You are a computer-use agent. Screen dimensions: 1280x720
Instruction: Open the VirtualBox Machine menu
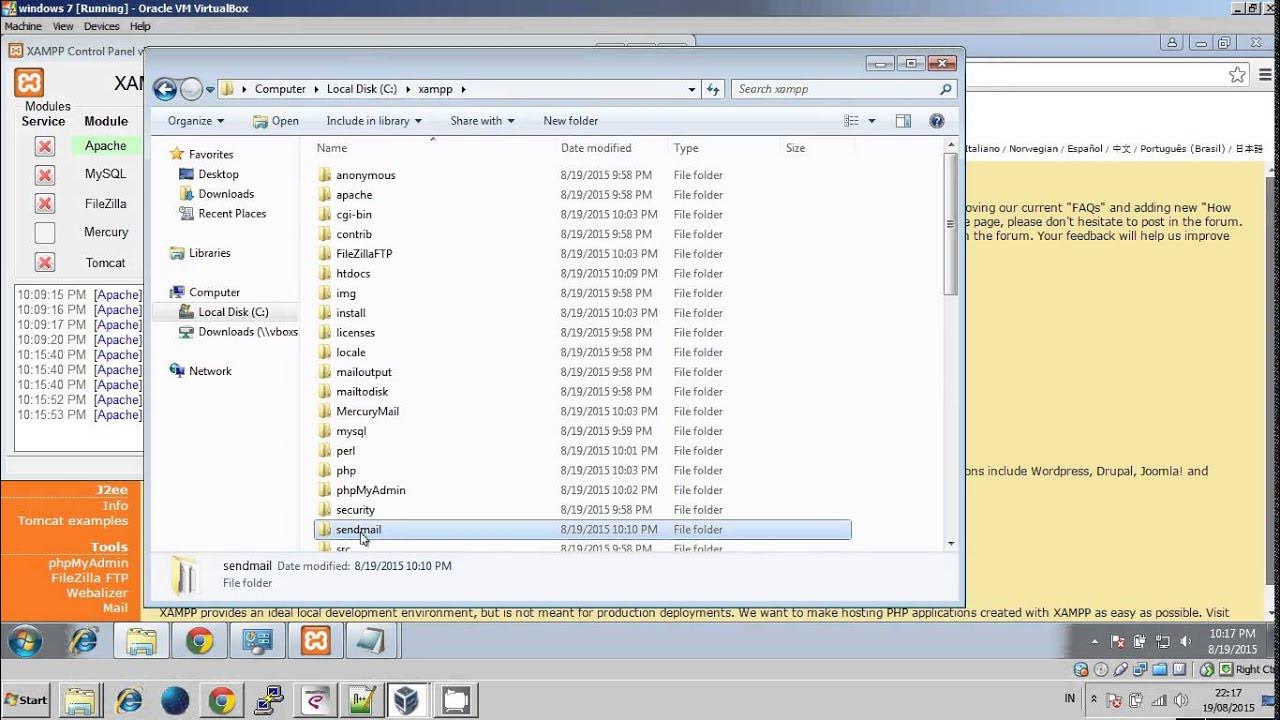tap(23, 26)
